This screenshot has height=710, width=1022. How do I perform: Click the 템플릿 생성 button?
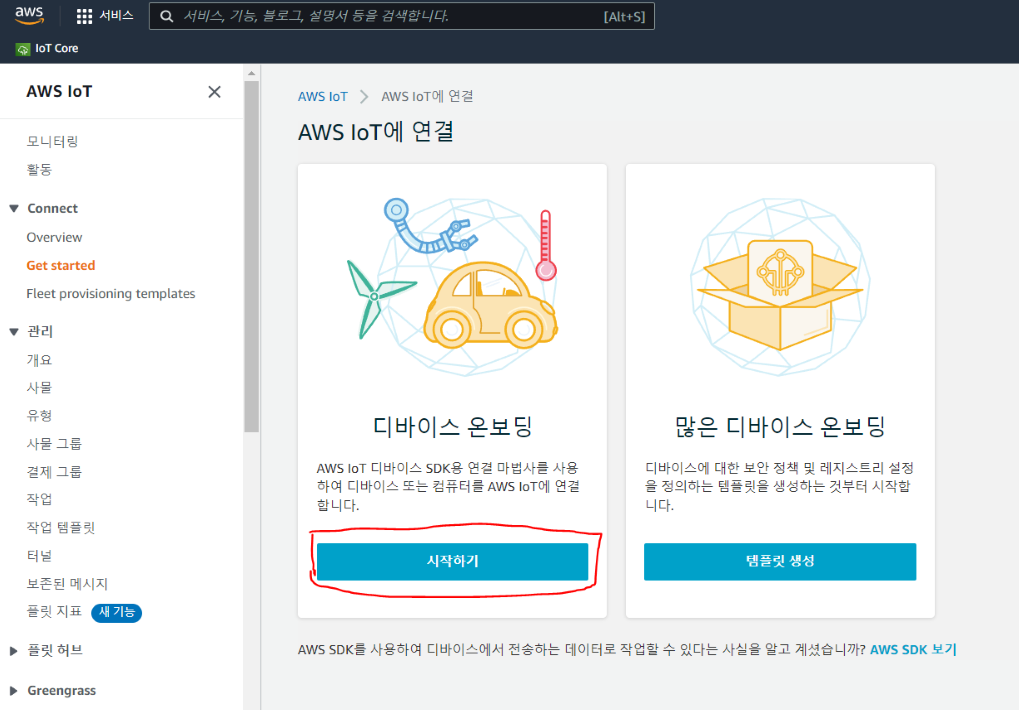click(780, 561)
